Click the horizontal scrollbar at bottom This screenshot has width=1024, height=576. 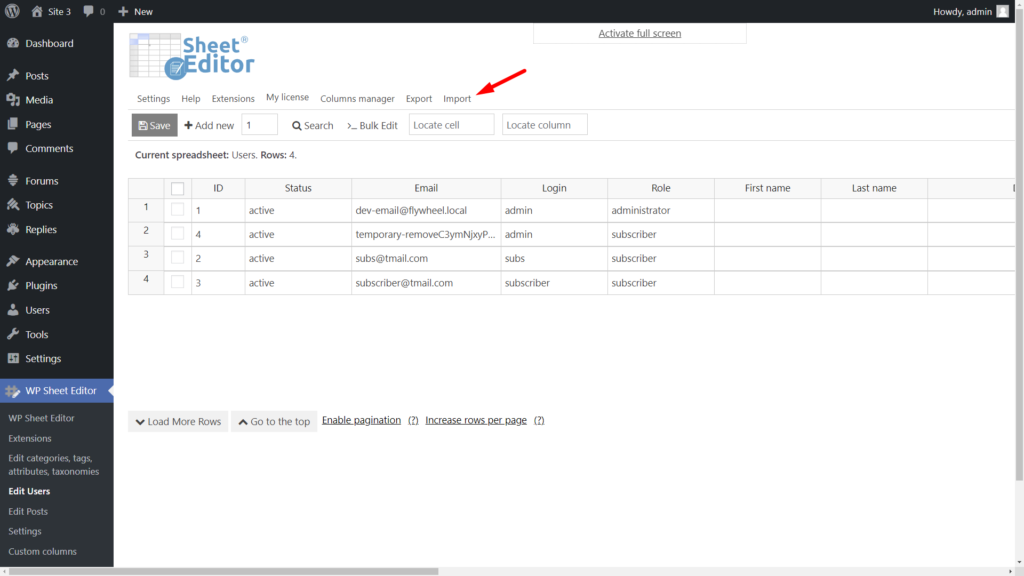pyautogui.click(x=223, y=571)
